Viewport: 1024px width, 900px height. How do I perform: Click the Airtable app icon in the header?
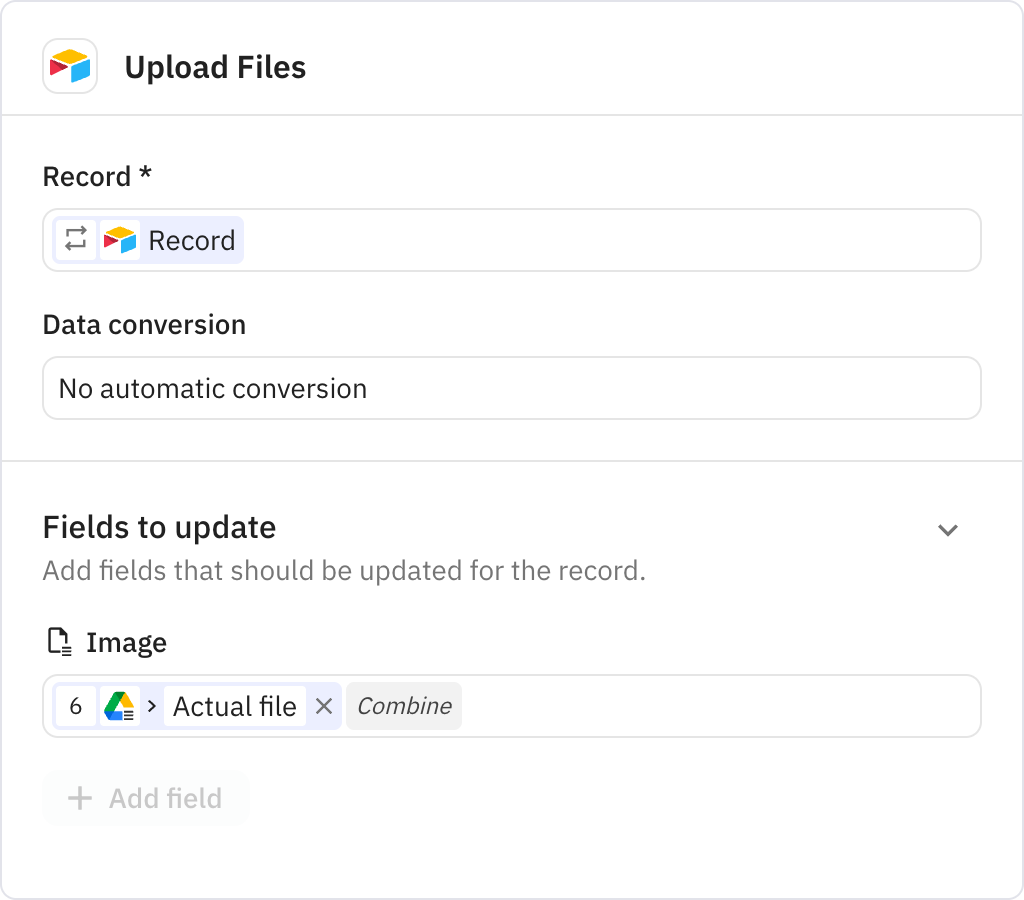click(x=70, y=67)
